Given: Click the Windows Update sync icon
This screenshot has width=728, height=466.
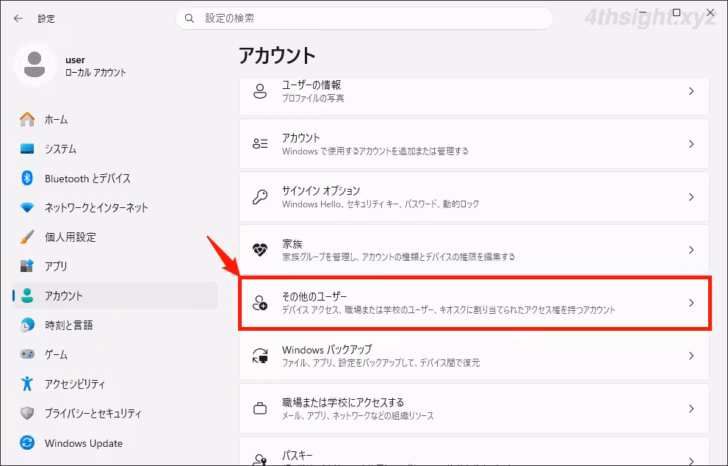Looking at the screenshot, I should point(27,443).
